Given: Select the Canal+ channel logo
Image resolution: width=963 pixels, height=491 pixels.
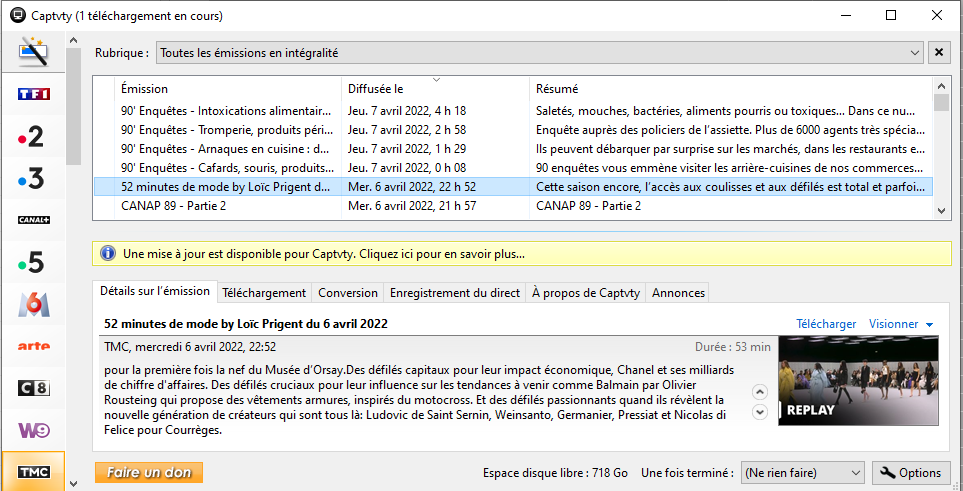Looking at the screenshot, I should (33, 220).
